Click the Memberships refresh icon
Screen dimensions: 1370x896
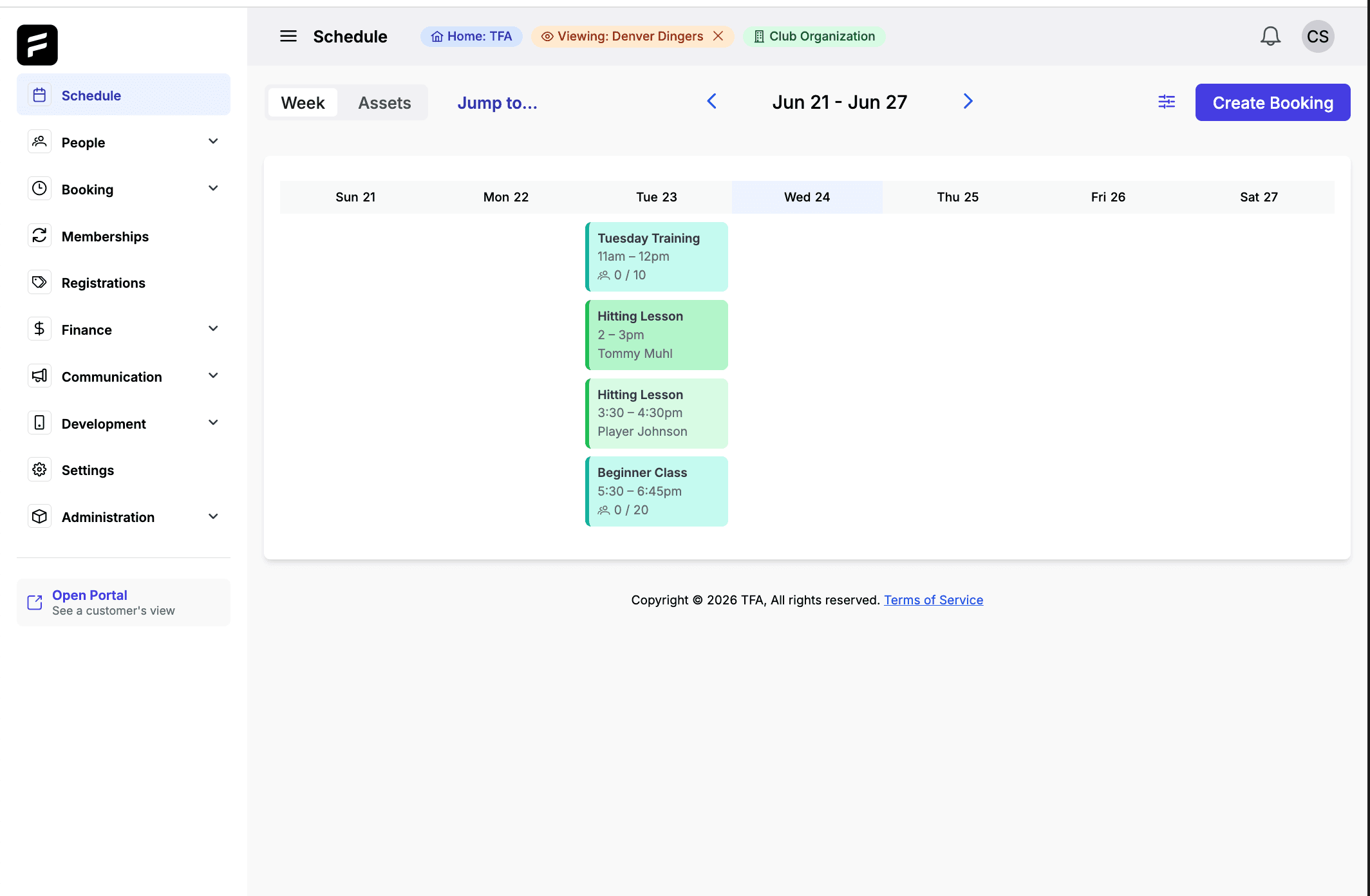pyautogui.click(x=39, y=236)
